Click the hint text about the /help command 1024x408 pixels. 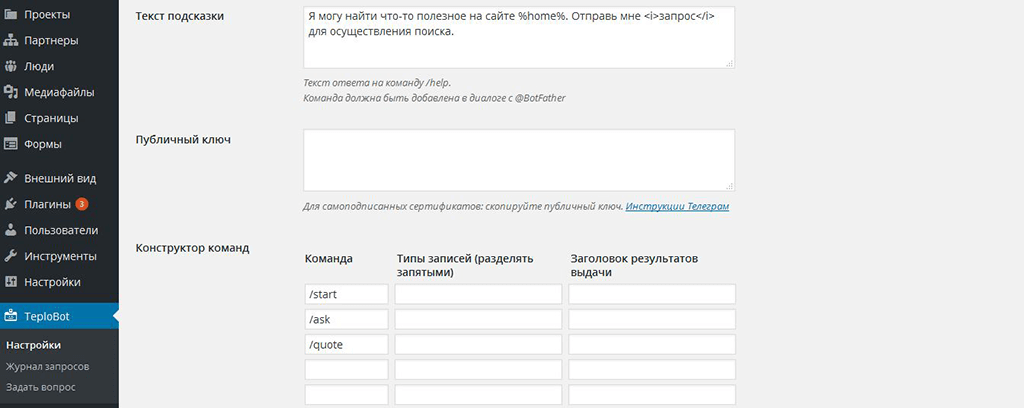[x=377, y=84]
